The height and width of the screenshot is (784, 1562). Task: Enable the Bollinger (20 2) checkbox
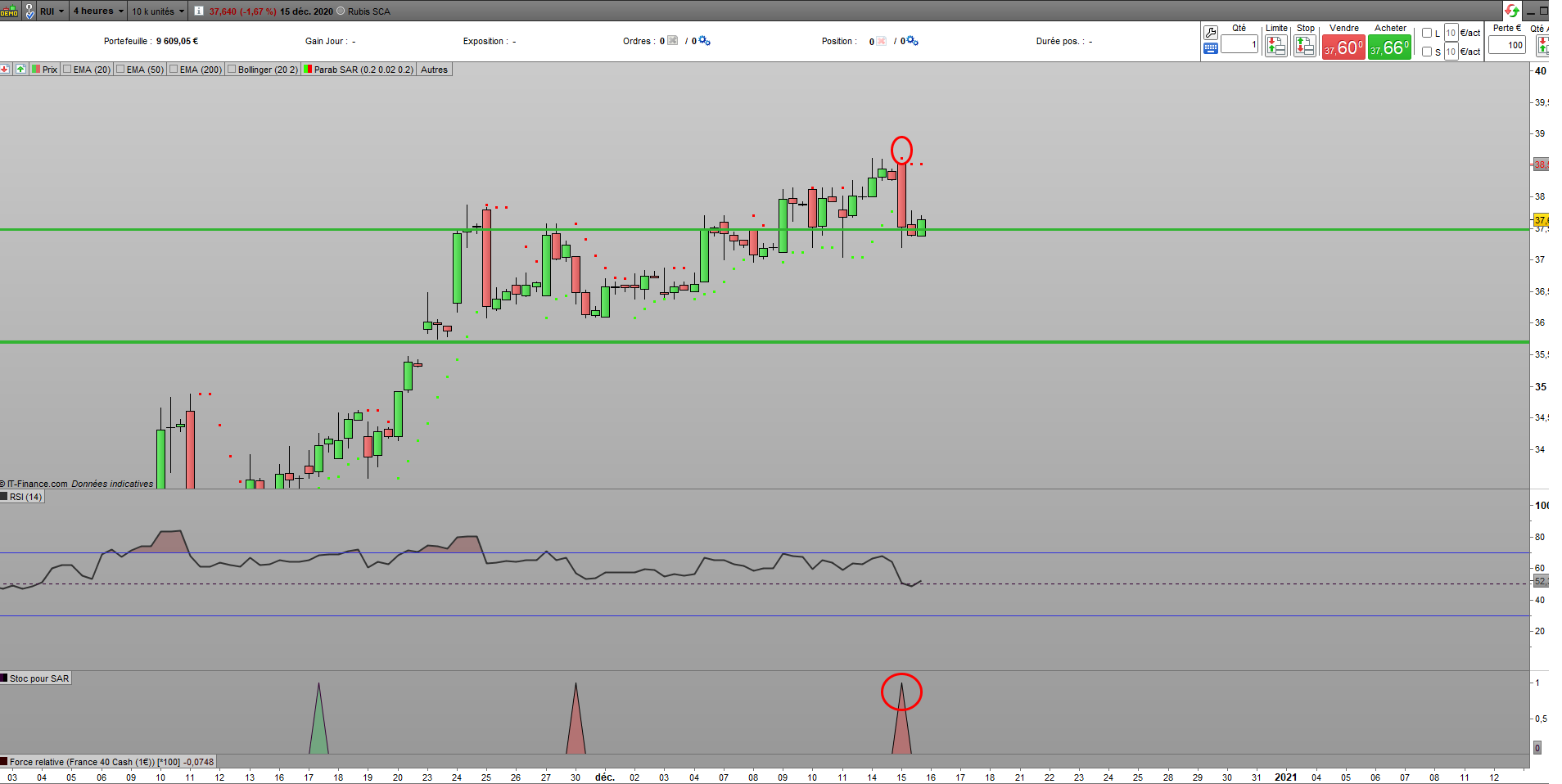[232, 70]
